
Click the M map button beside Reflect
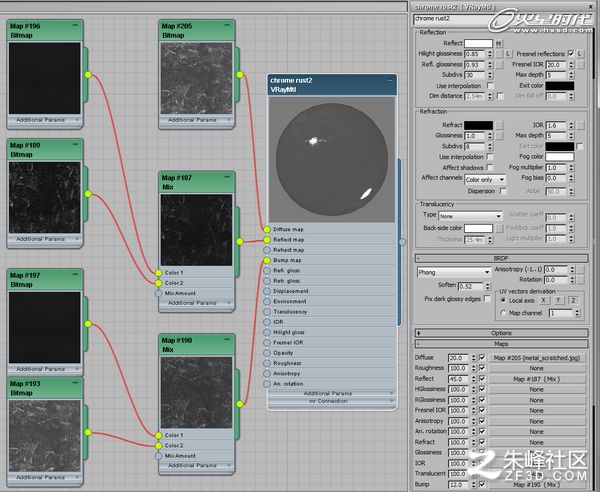[x=499, y=43]
